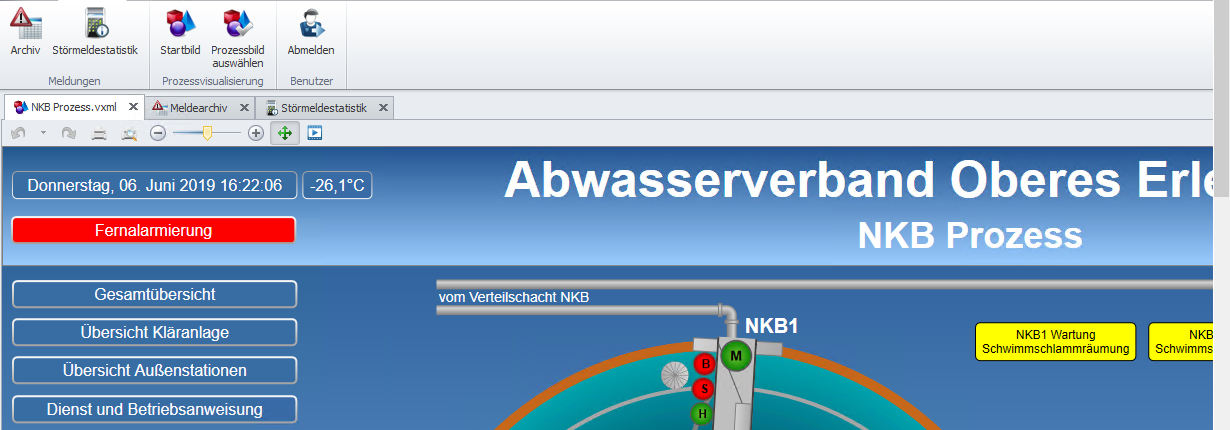Click the red S status indicator
Image resolution: width=1230 pixels, height=430 pixels.
click(x=704, y=388)
